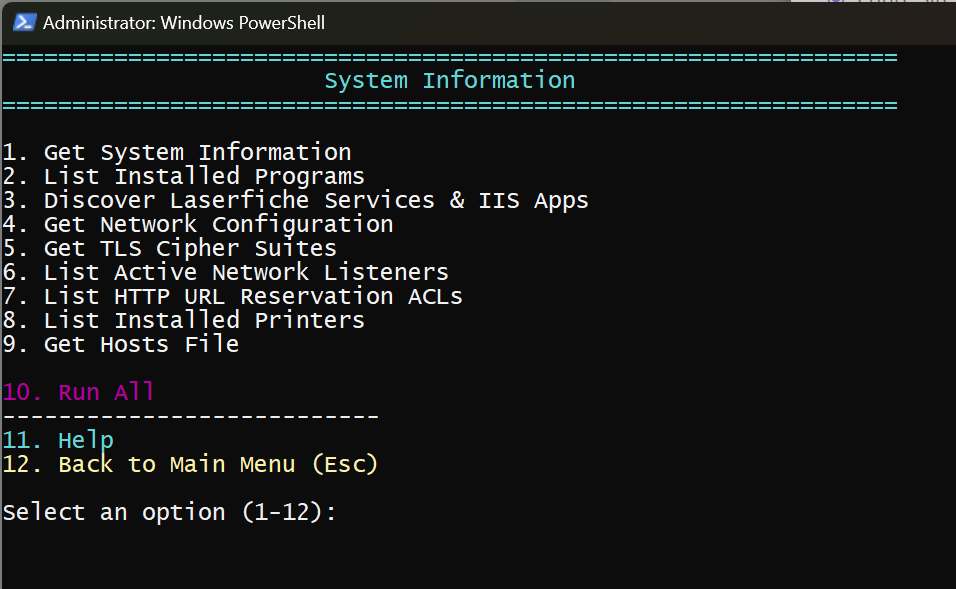
Task: Select List Installed Programs menu entry
Action: click(183, 176)
